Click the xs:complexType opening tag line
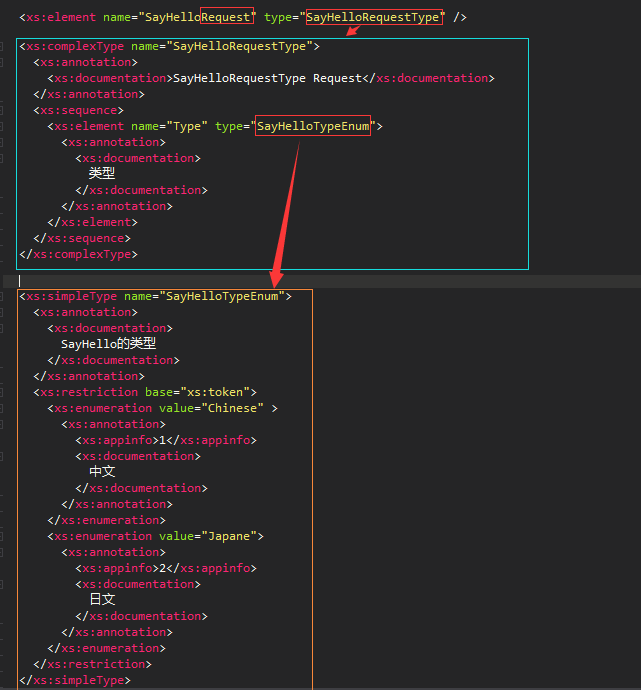 coord(169,46)
